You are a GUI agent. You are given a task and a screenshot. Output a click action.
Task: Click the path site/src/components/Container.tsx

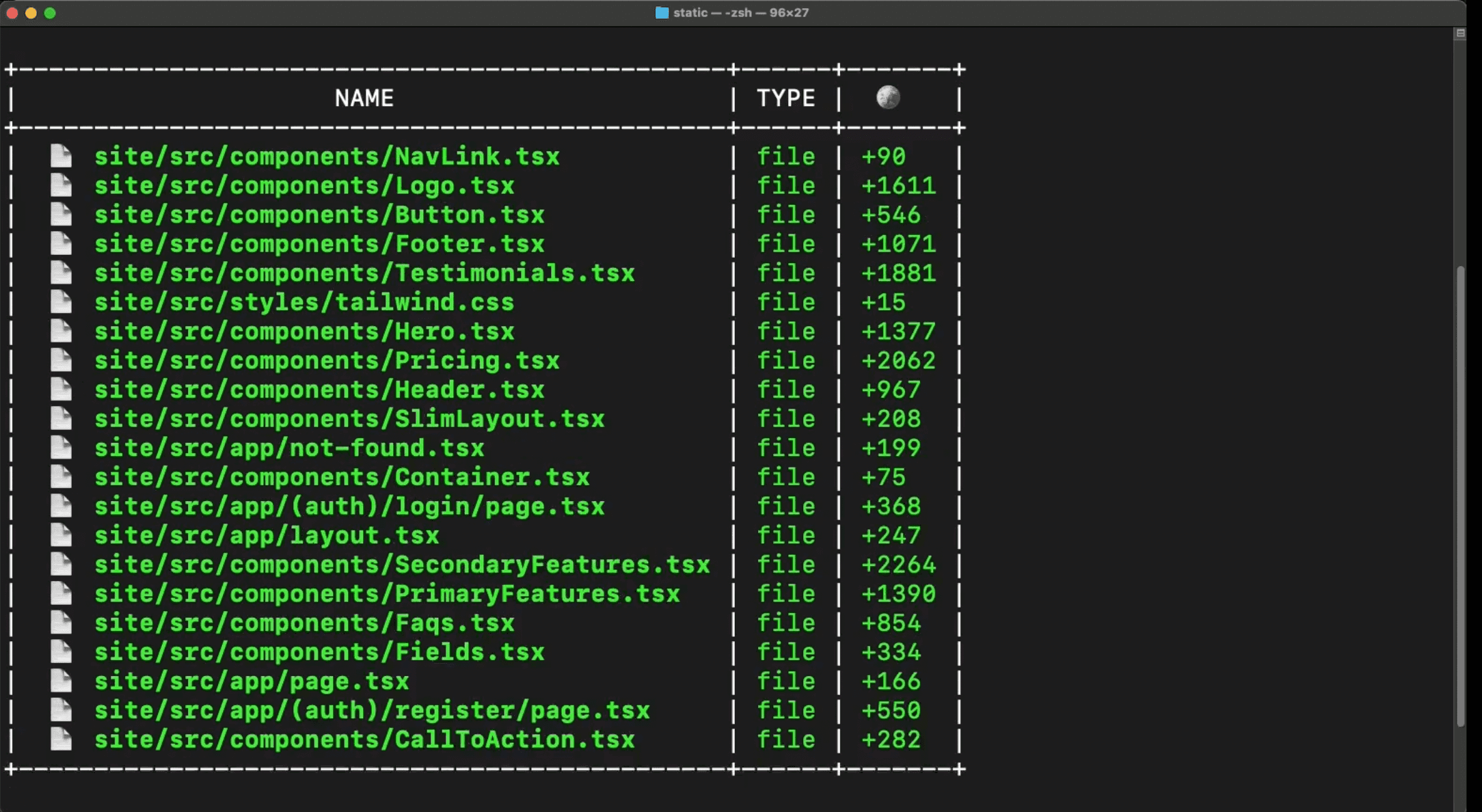pyautogui.click(x=342, y=478)
